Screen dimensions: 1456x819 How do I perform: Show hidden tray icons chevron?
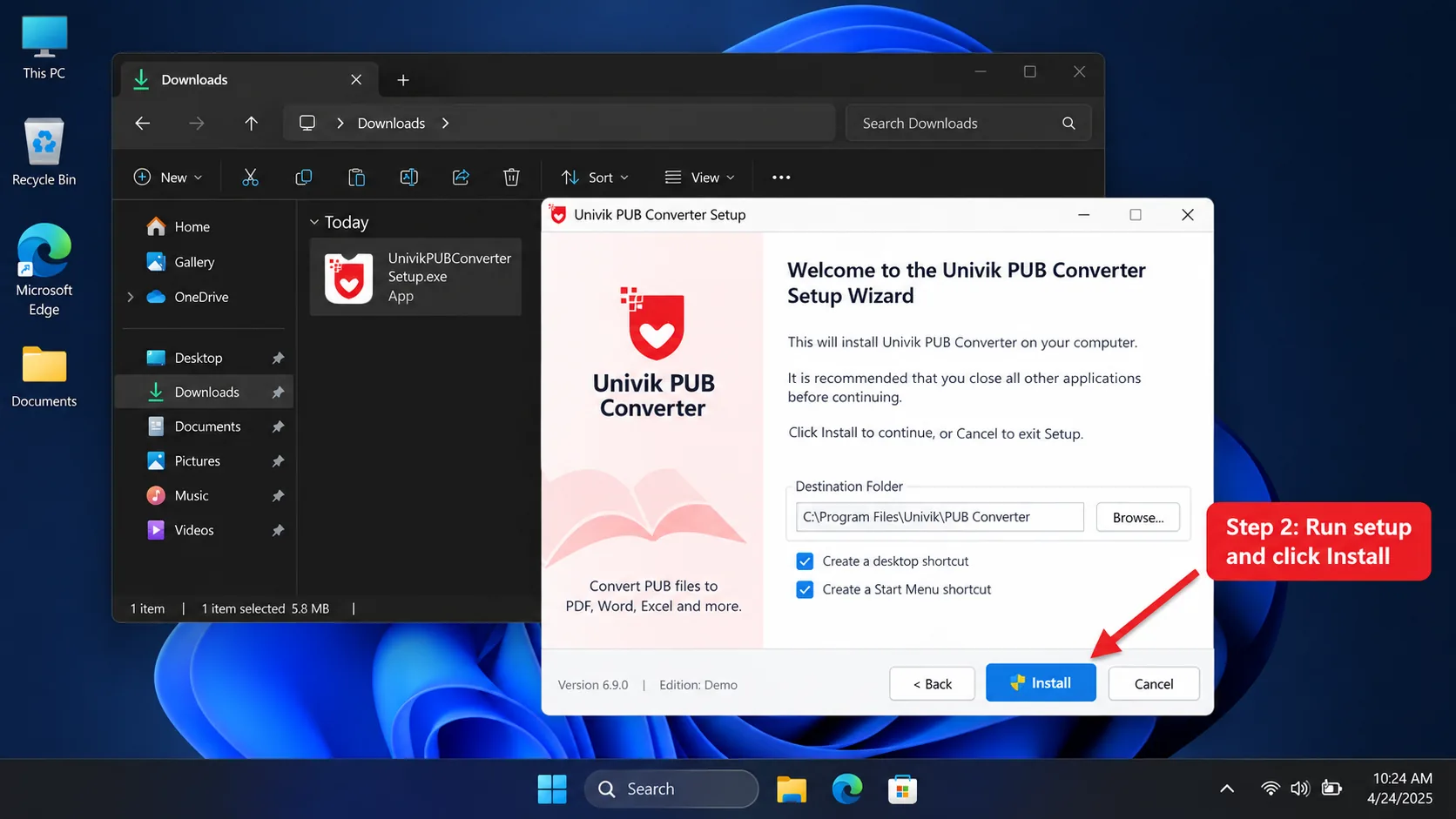(1227, 789)
